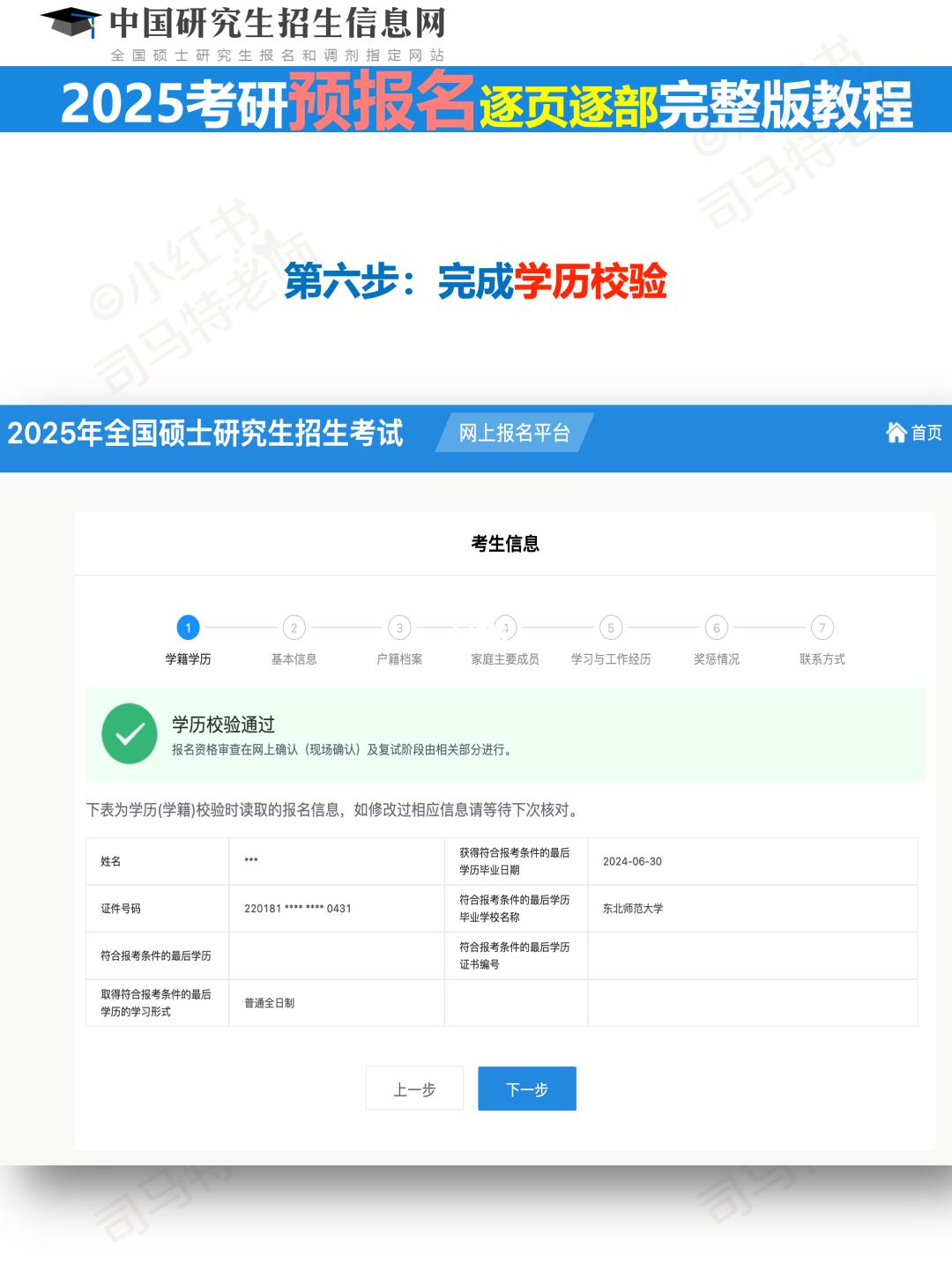Select step 7 circle above 联系方式
952x1271 pixels.
(x=822, y=628)
